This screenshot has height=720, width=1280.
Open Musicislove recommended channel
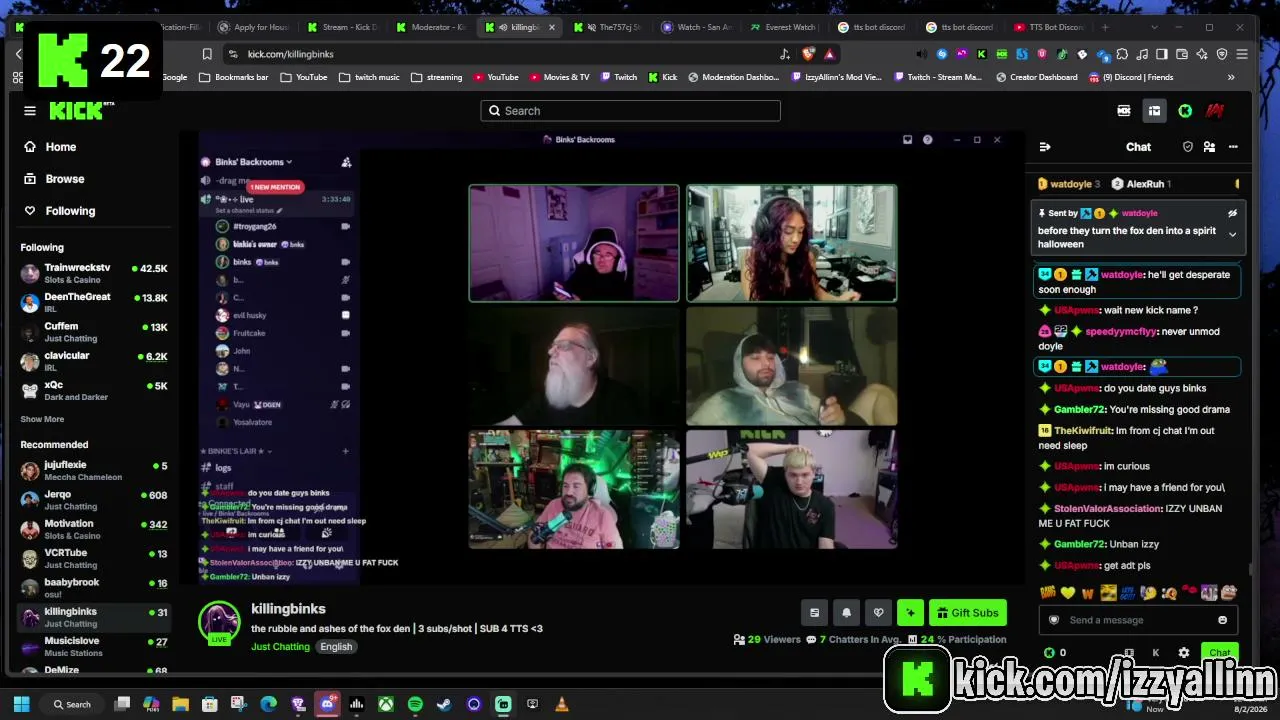tap(93, 646)
